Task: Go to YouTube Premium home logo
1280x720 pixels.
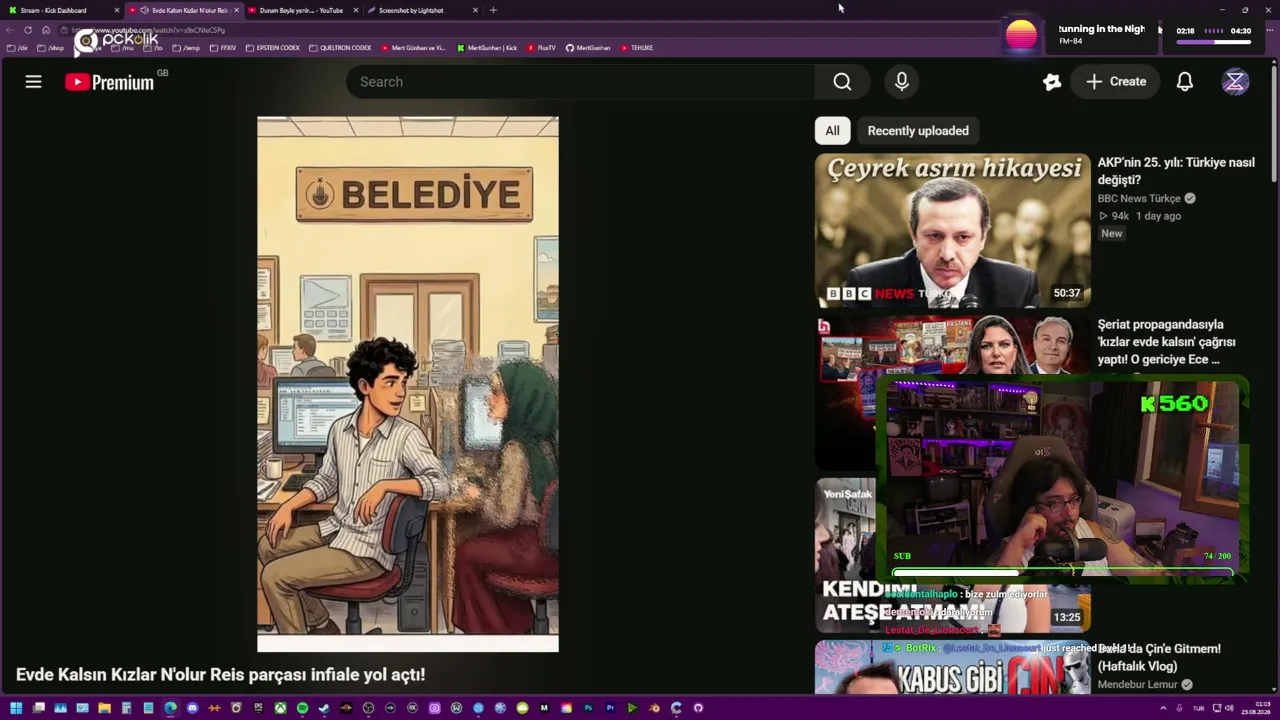Action: pyautogui.click(x=110, y=82)
